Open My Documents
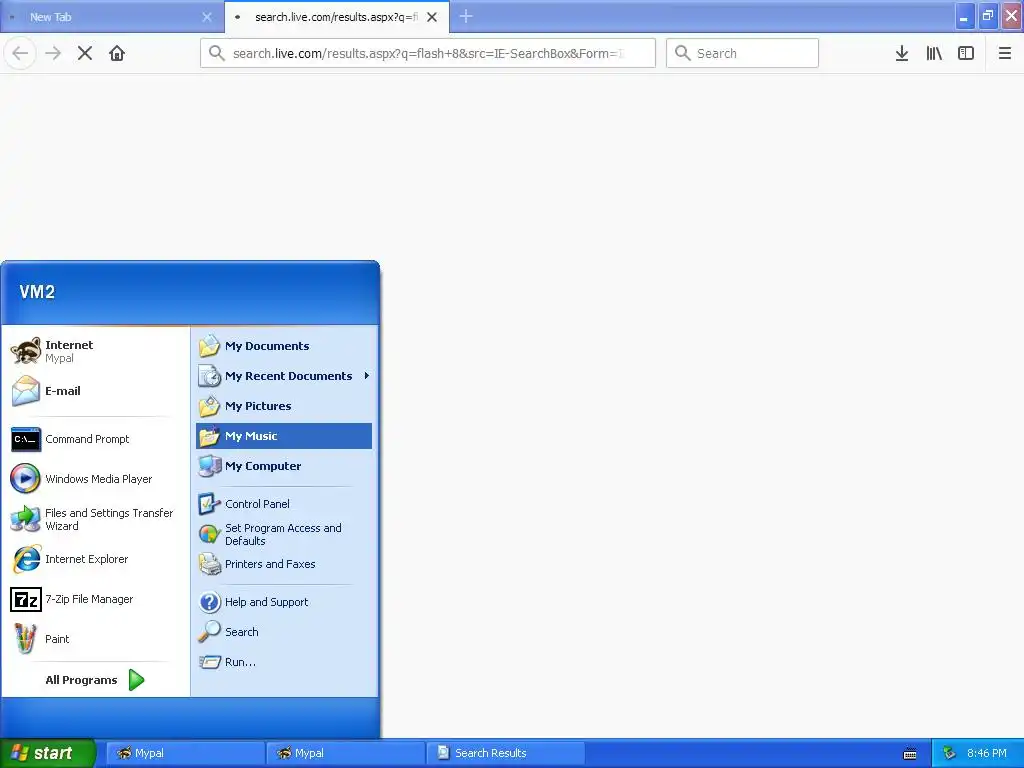 [284, 345]
